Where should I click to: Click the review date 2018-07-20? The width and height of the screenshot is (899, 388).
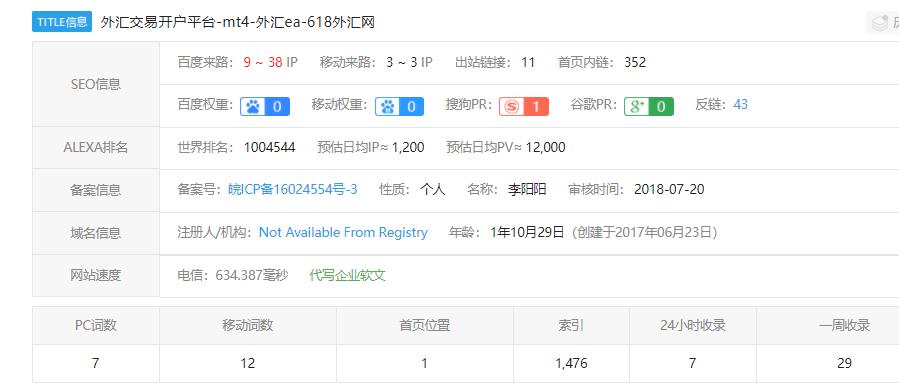pyautogui.click(x=669, y=189)
